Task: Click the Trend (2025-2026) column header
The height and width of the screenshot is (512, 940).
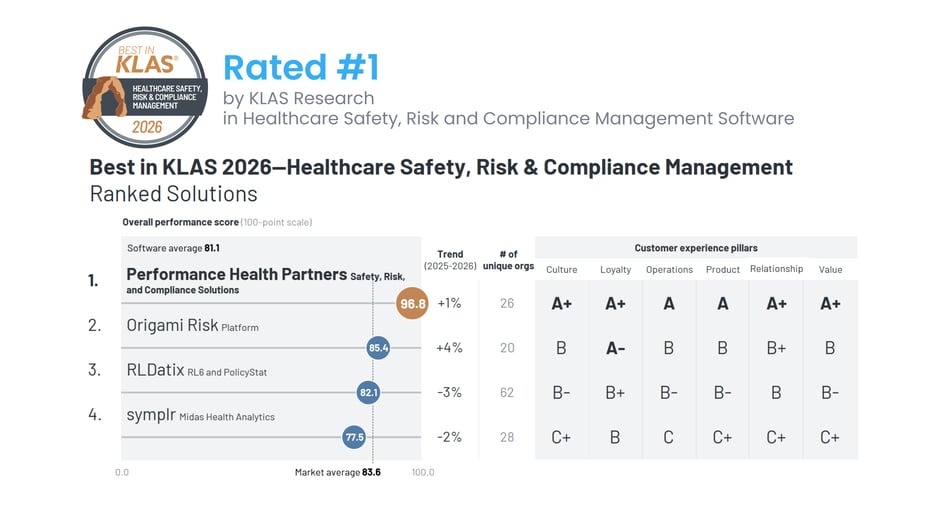Action: (x=450, y=260)
